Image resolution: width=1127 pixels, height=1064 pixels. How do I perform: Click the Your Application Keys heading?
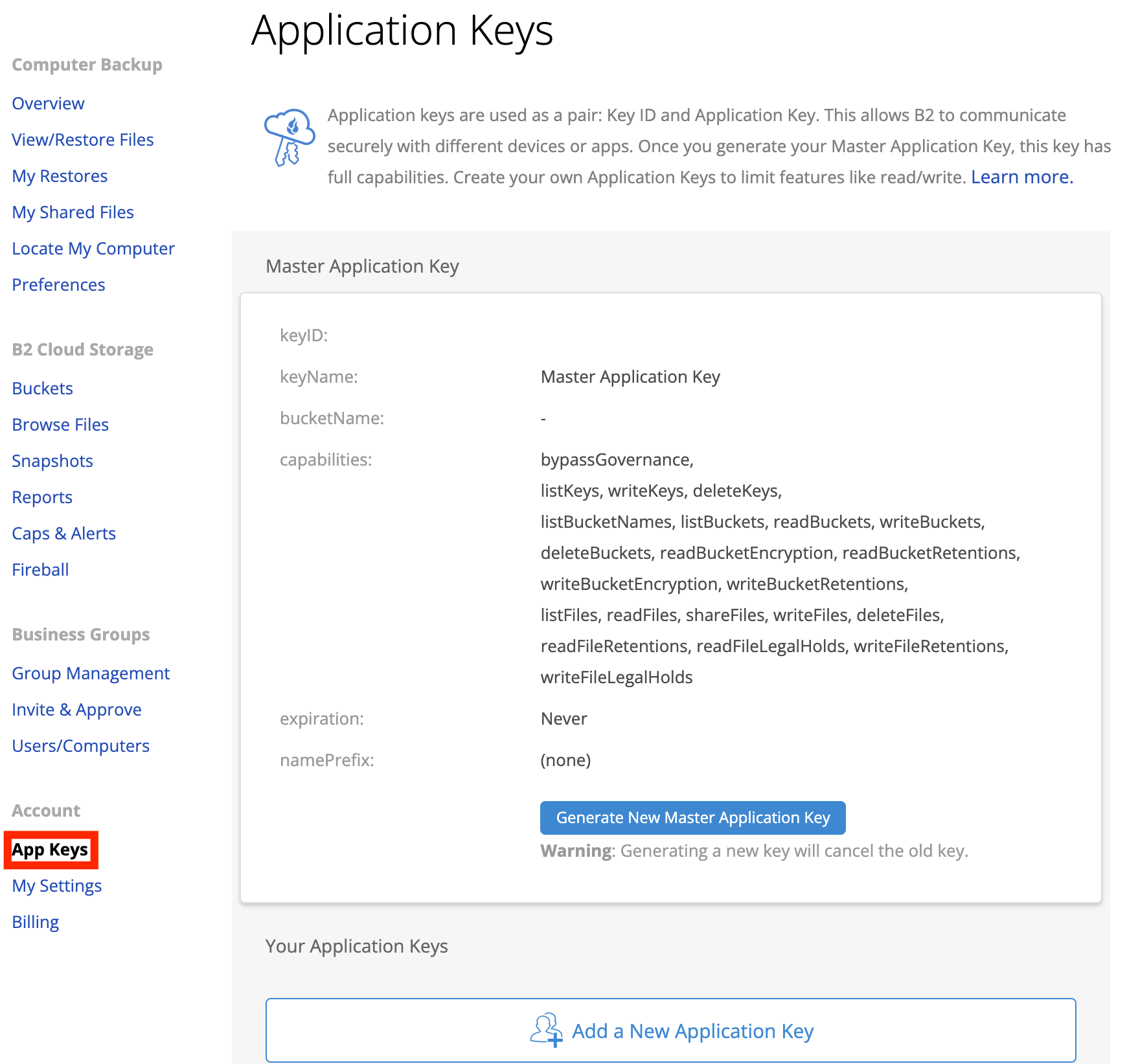pos(356,946)
